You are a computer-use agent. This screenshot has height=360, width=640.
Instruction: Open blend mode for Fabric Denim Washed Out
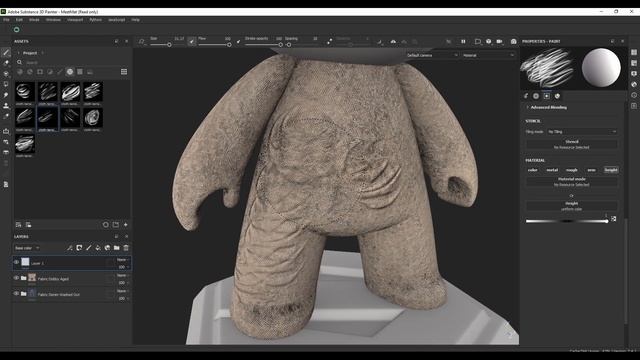pyautogui.click(x=123, y=291)
